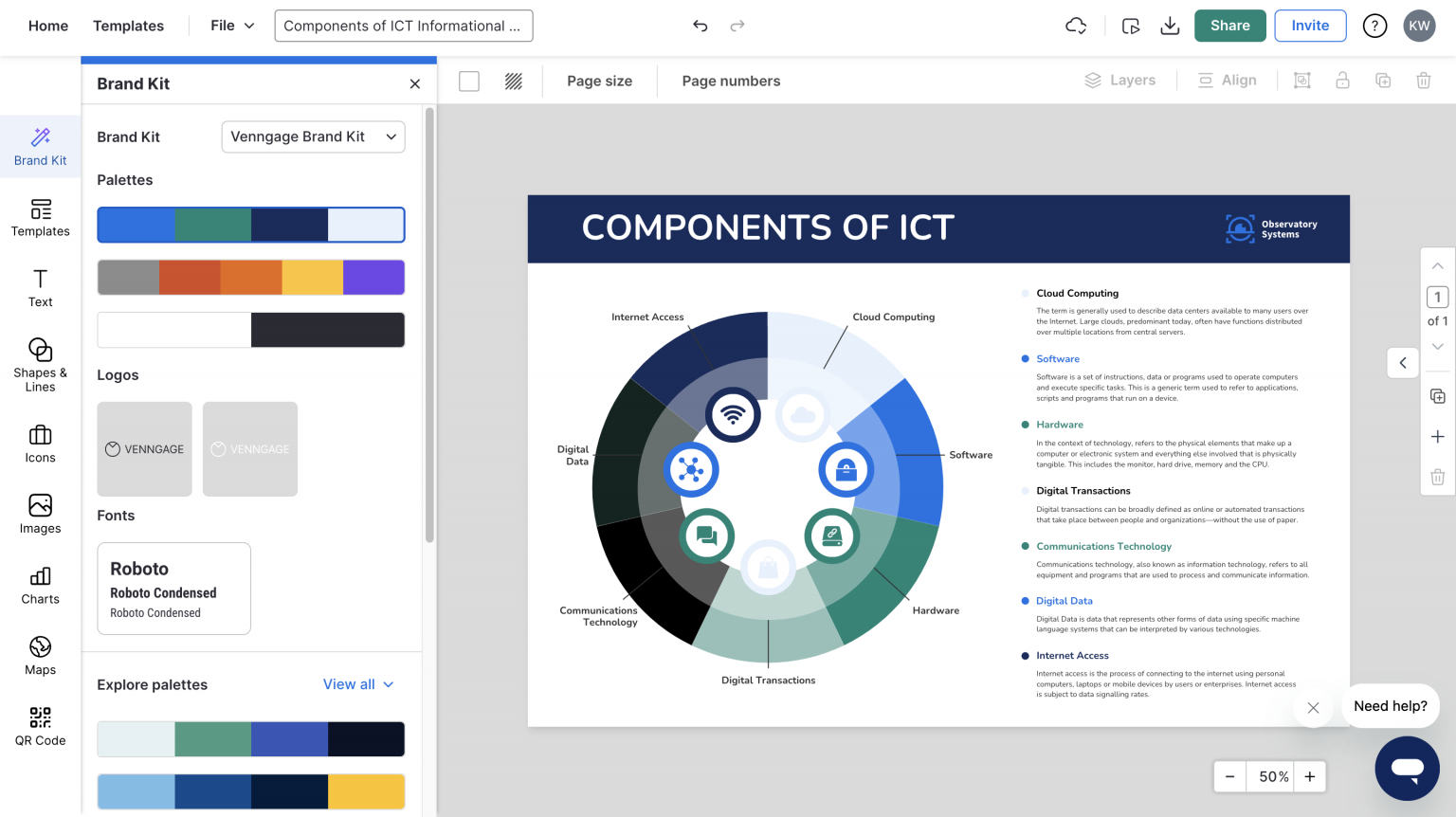Open the File menu
1456x817 pixels.
click(x=230, y=26)
